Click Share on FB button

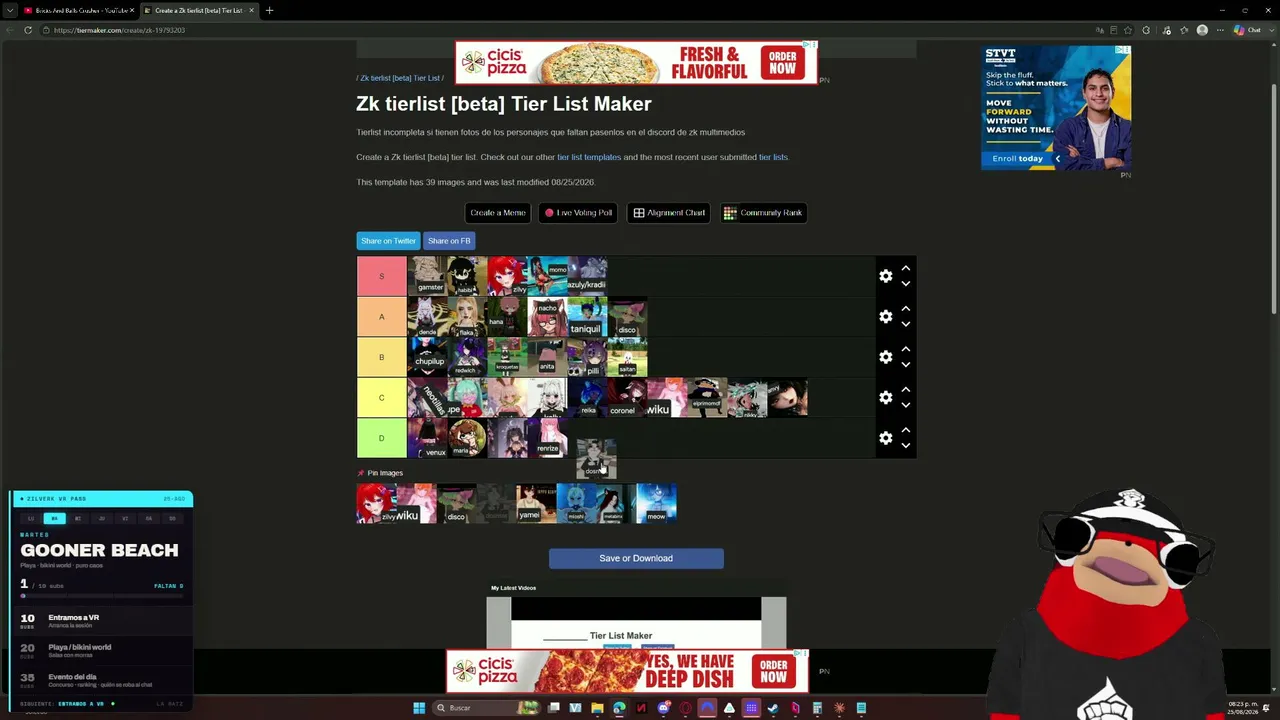449,241
